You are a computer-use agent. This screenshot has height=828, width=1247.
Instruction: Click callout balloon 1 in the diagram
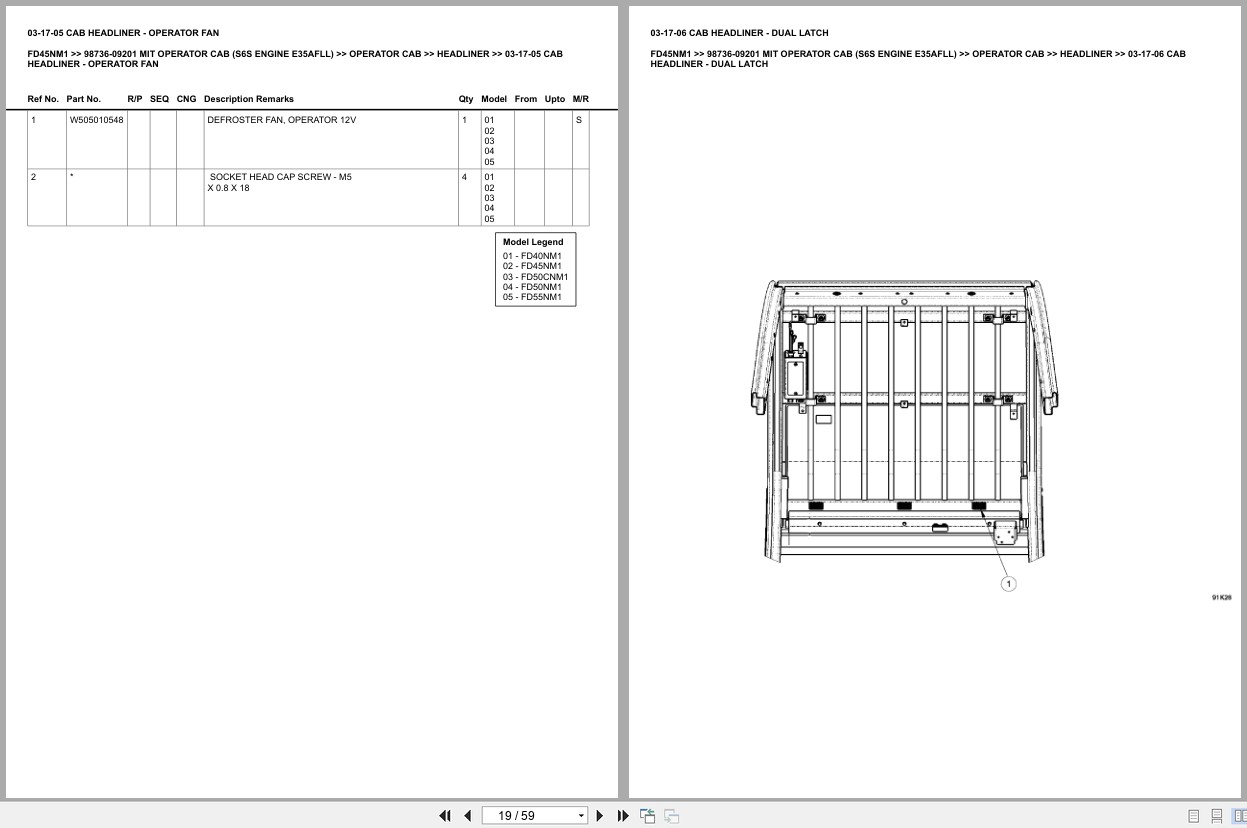(1008, 584)
